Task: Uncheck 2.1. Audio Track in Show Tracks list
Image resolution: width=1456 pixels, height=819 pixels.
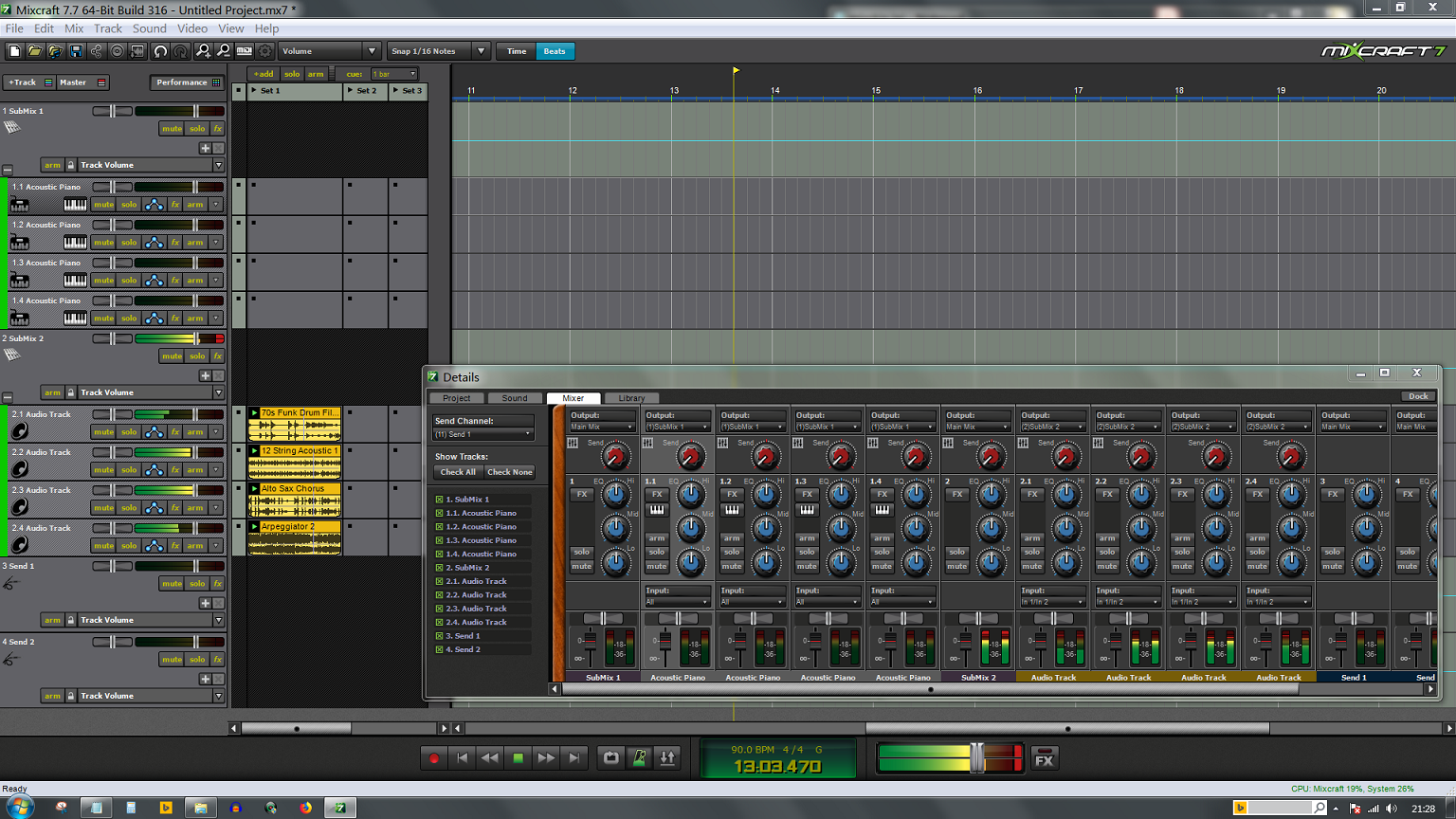Action: [440, 581]
